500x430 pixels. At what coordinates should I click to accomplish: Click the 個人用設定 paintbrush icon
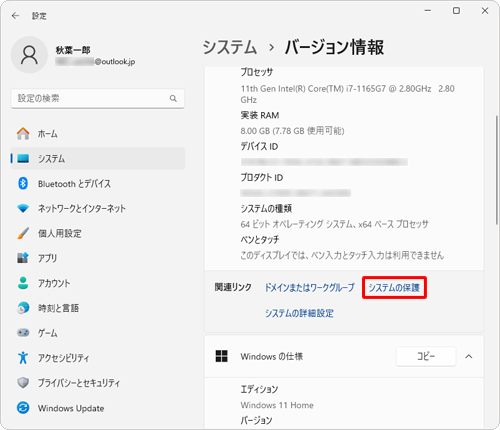23,233
